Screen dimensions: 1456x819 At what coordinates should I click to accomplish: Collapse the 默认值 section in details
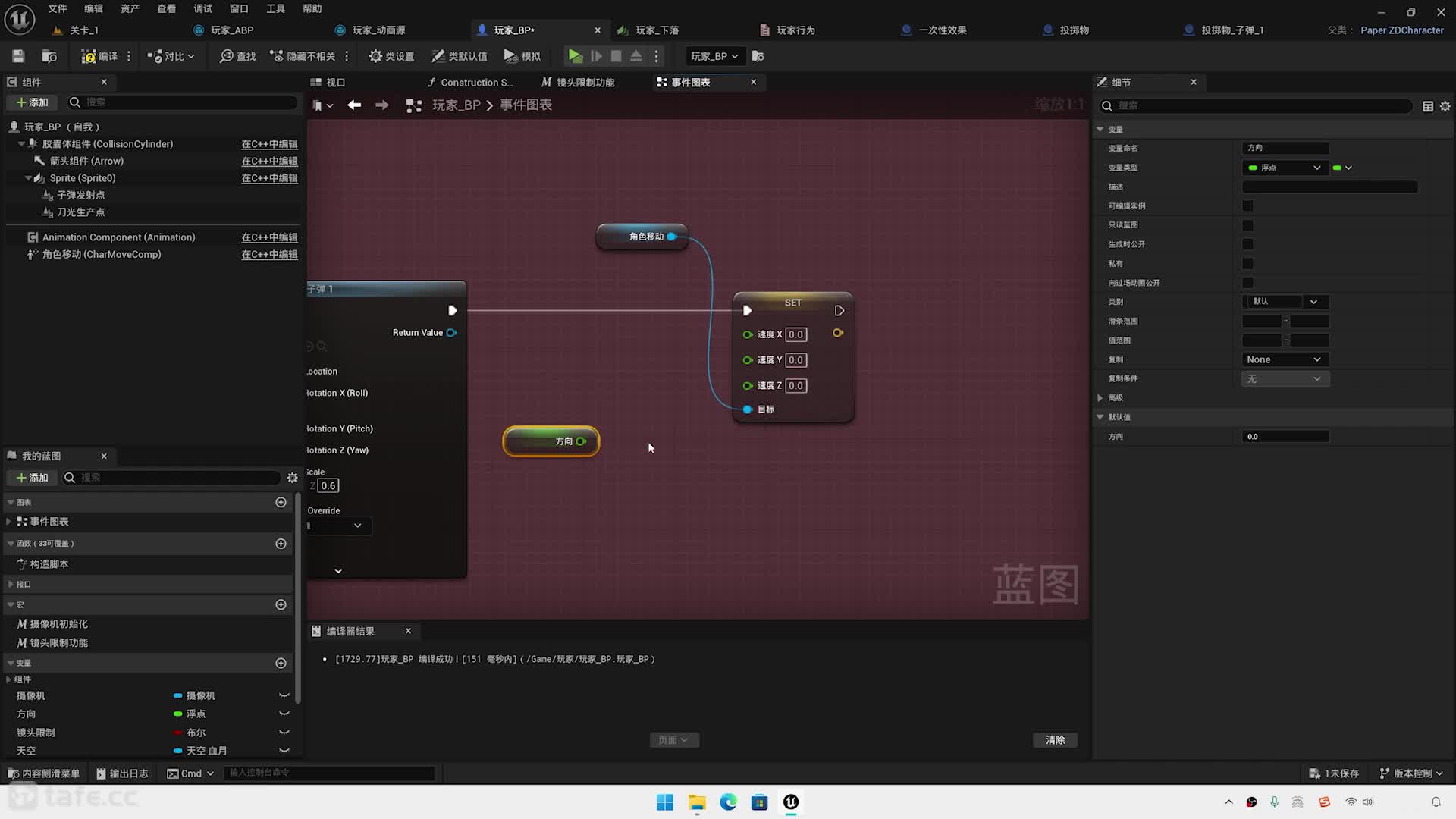coord(1100,417)
